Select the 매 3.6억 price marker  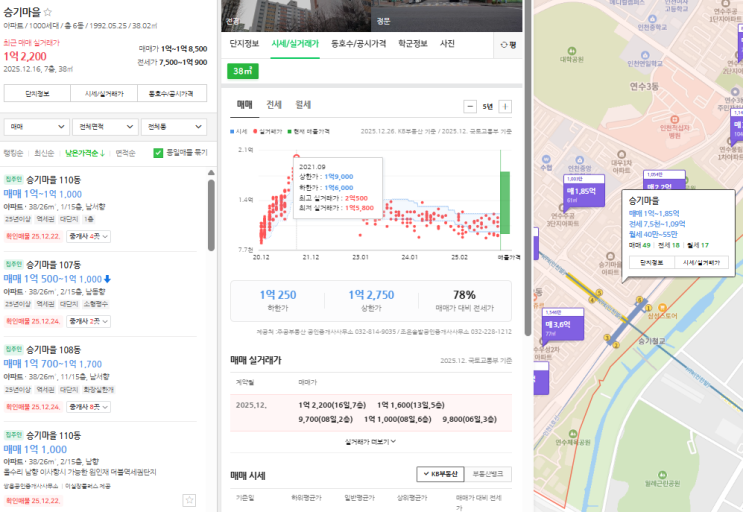point(563,324)
